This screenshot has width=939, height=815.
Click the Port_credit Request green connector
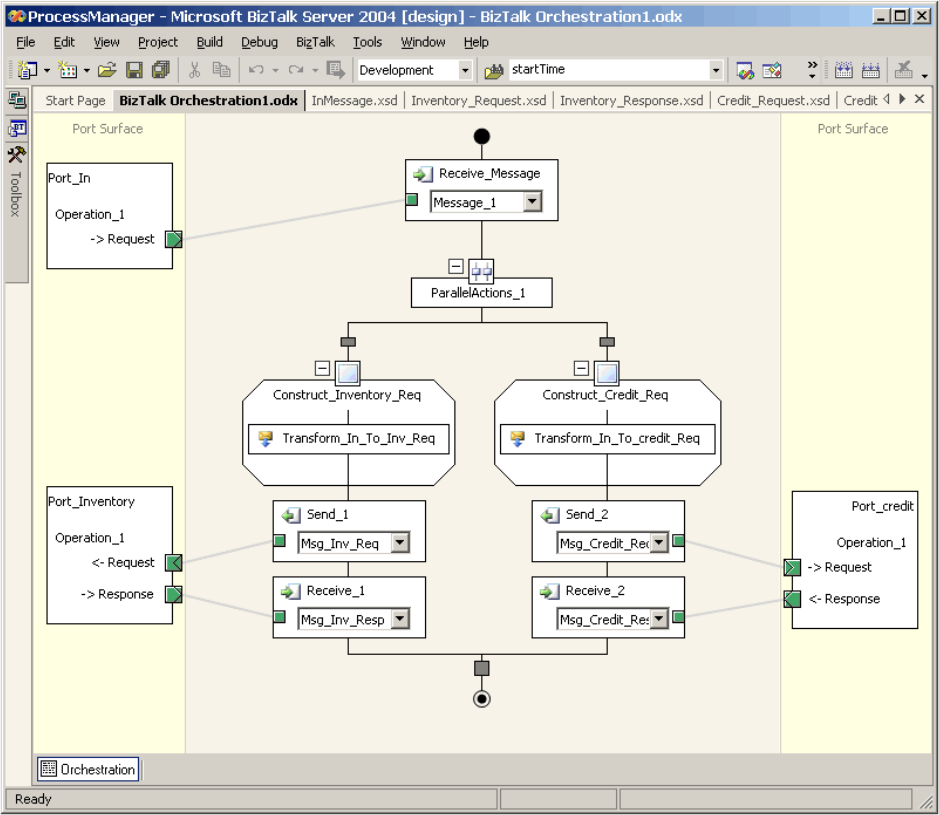792,568
